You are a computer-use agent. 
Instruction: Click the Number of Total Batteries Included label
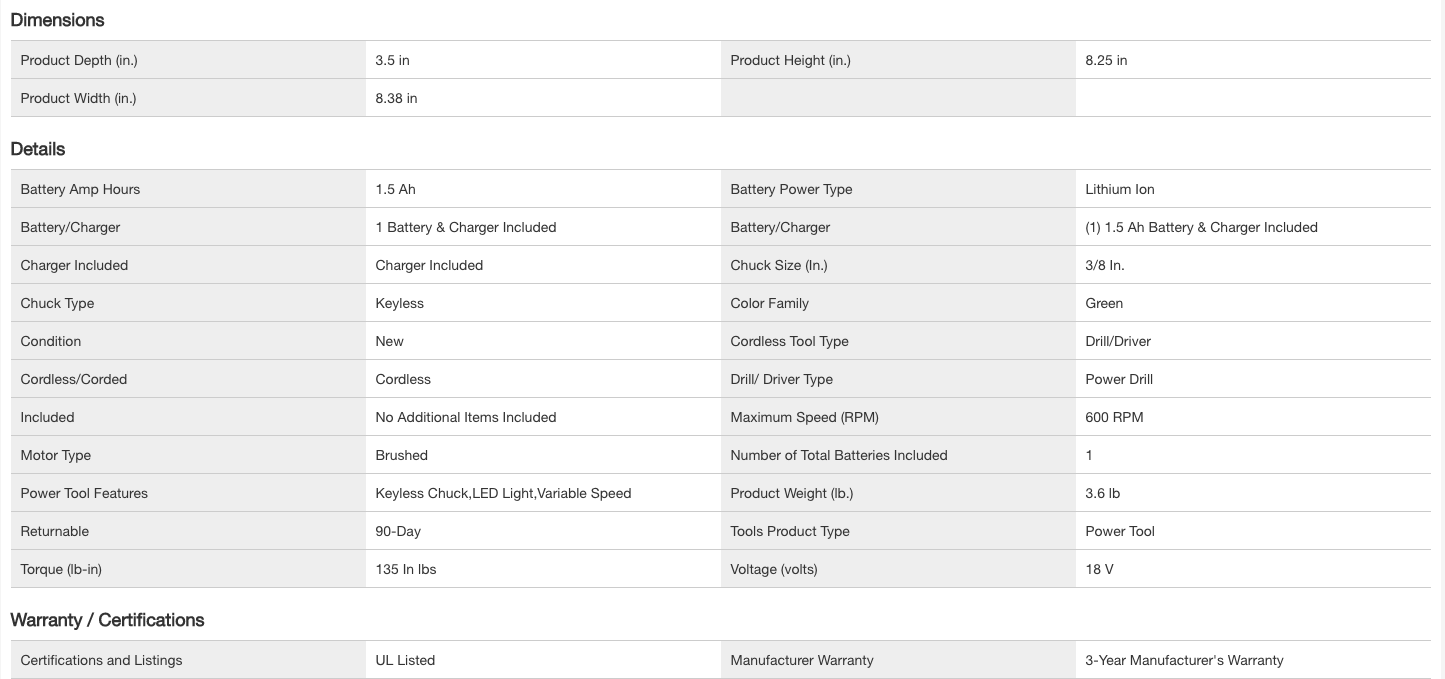click(x=839, y=455)
